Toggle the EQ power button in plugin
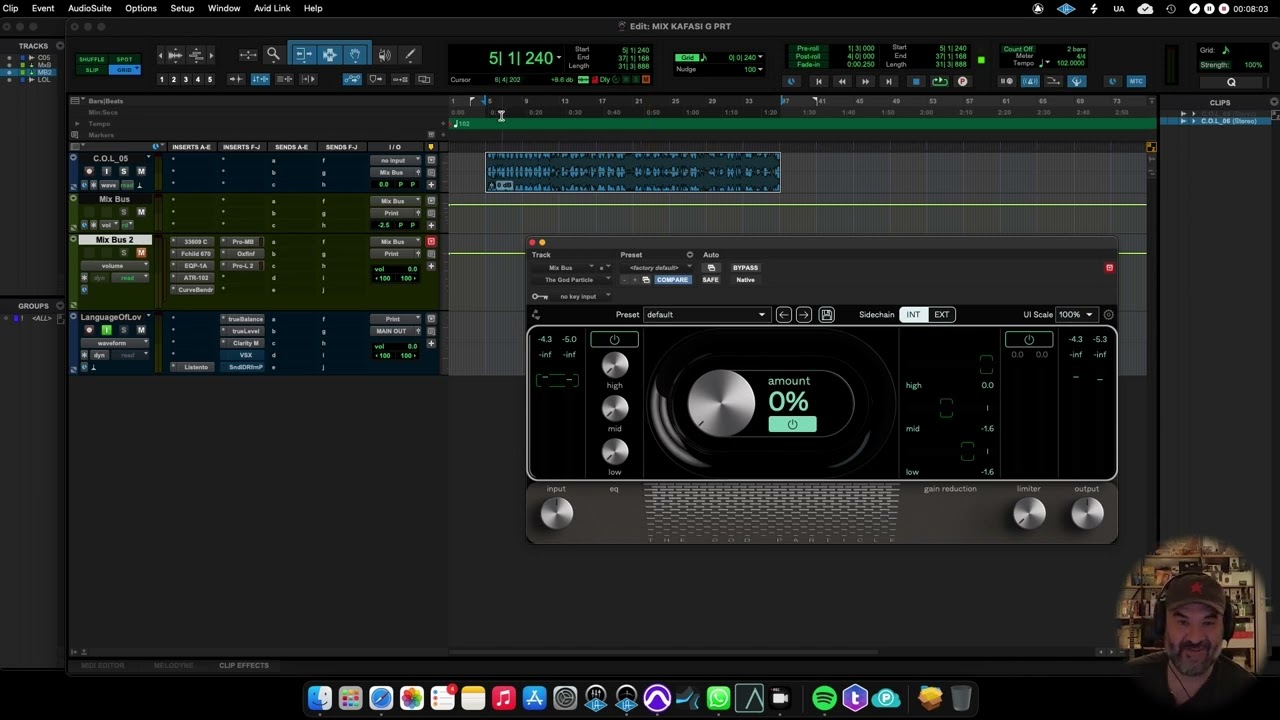Viewport: 1280px width, 720px height. 614,340
